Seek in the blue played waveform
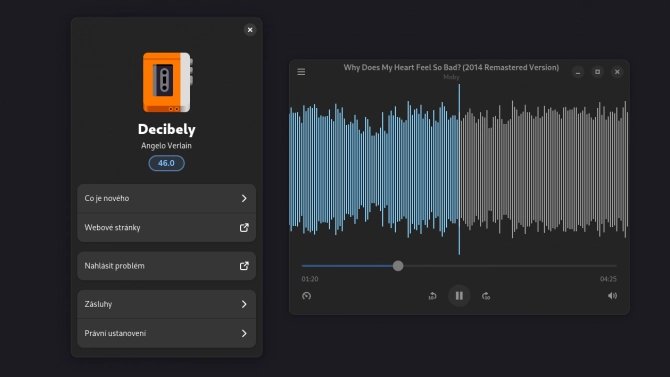Viewport: 670px width, 377px height. point(374,169)
